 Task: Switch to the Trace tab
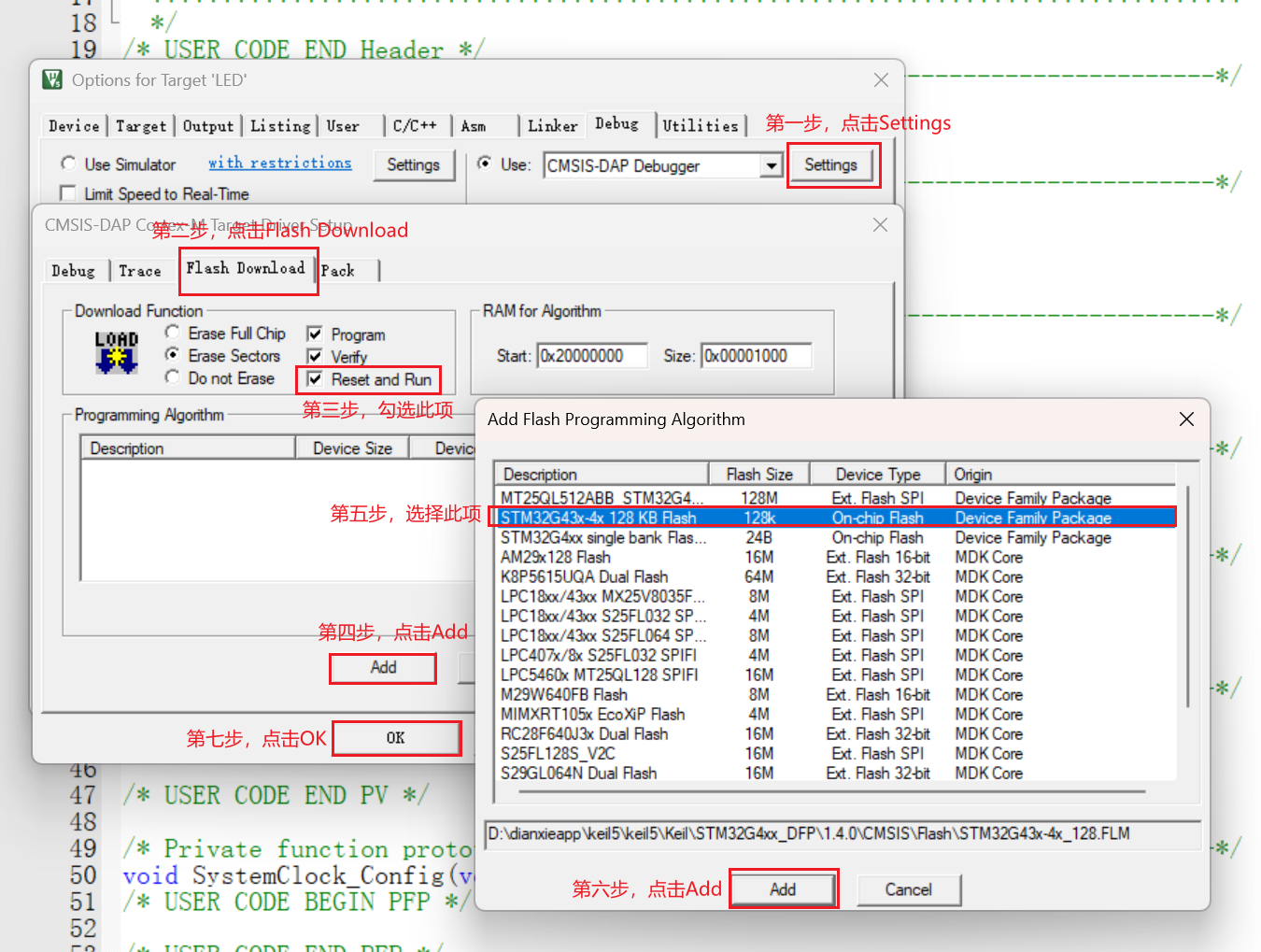pos(139,271)
